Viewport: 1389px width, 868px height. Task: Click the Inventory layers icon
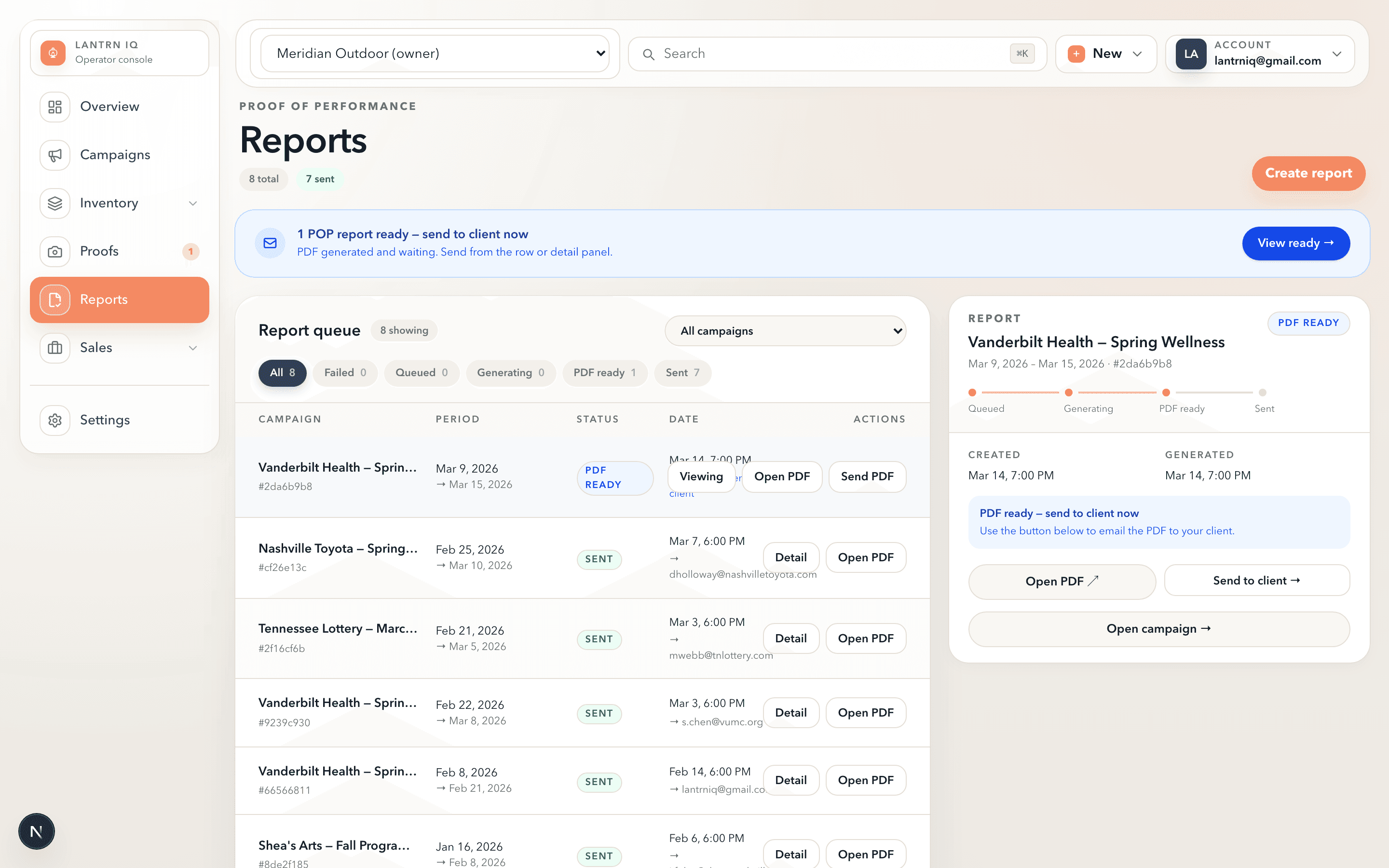54,203
